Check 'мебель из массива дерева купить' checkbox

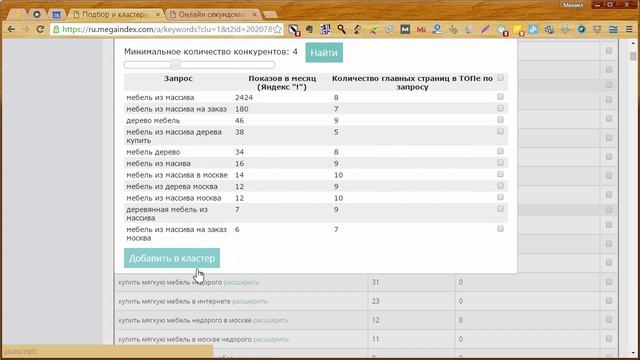[500, 131]
